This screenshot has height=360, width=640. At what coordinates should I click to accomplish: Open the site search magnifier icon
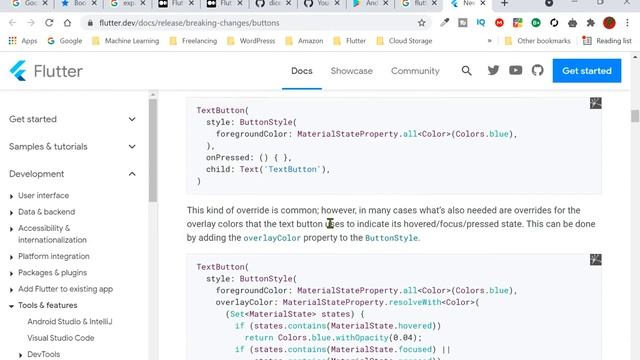[x=467, y=71]
